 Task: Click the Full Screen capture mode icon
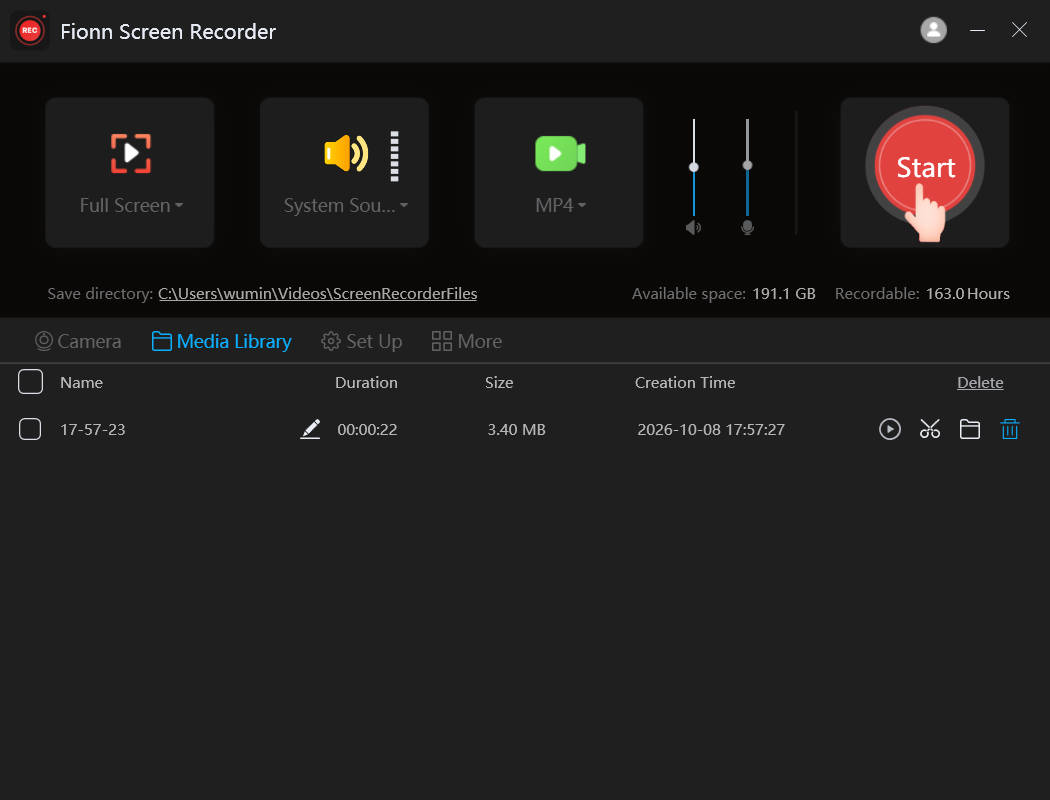[131, 153]
